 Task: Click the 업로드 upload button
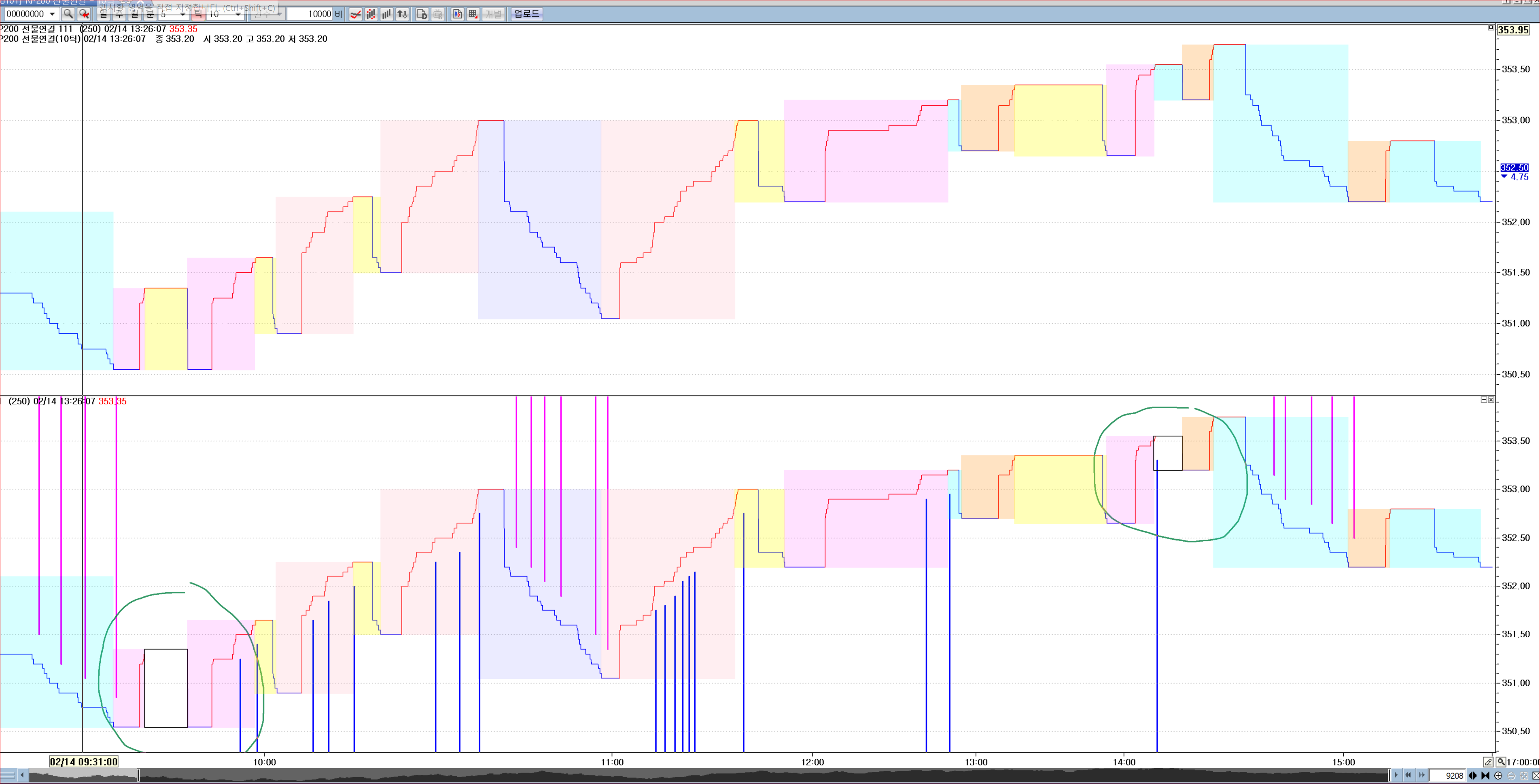click(526, 14)
